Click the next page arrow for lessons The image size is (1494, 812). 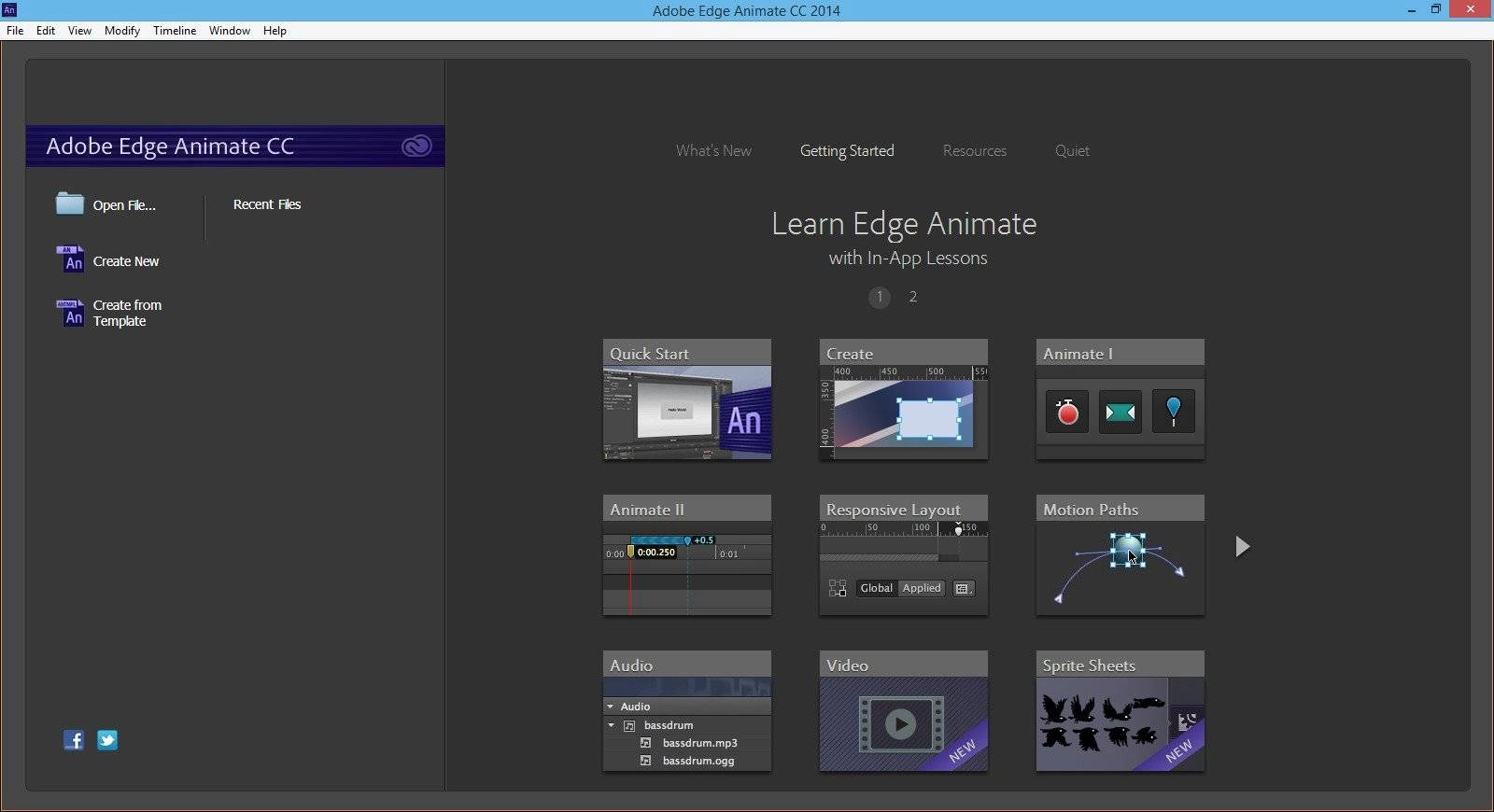click(1242, 547)
